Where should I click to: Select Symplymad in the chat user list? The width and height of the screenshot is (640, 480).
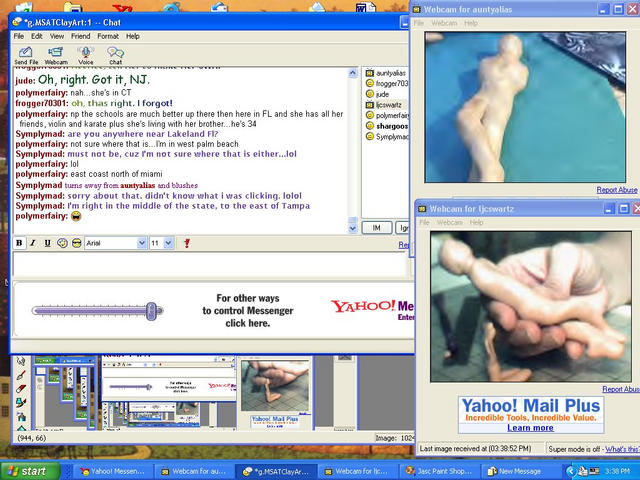tap(386, 137)
